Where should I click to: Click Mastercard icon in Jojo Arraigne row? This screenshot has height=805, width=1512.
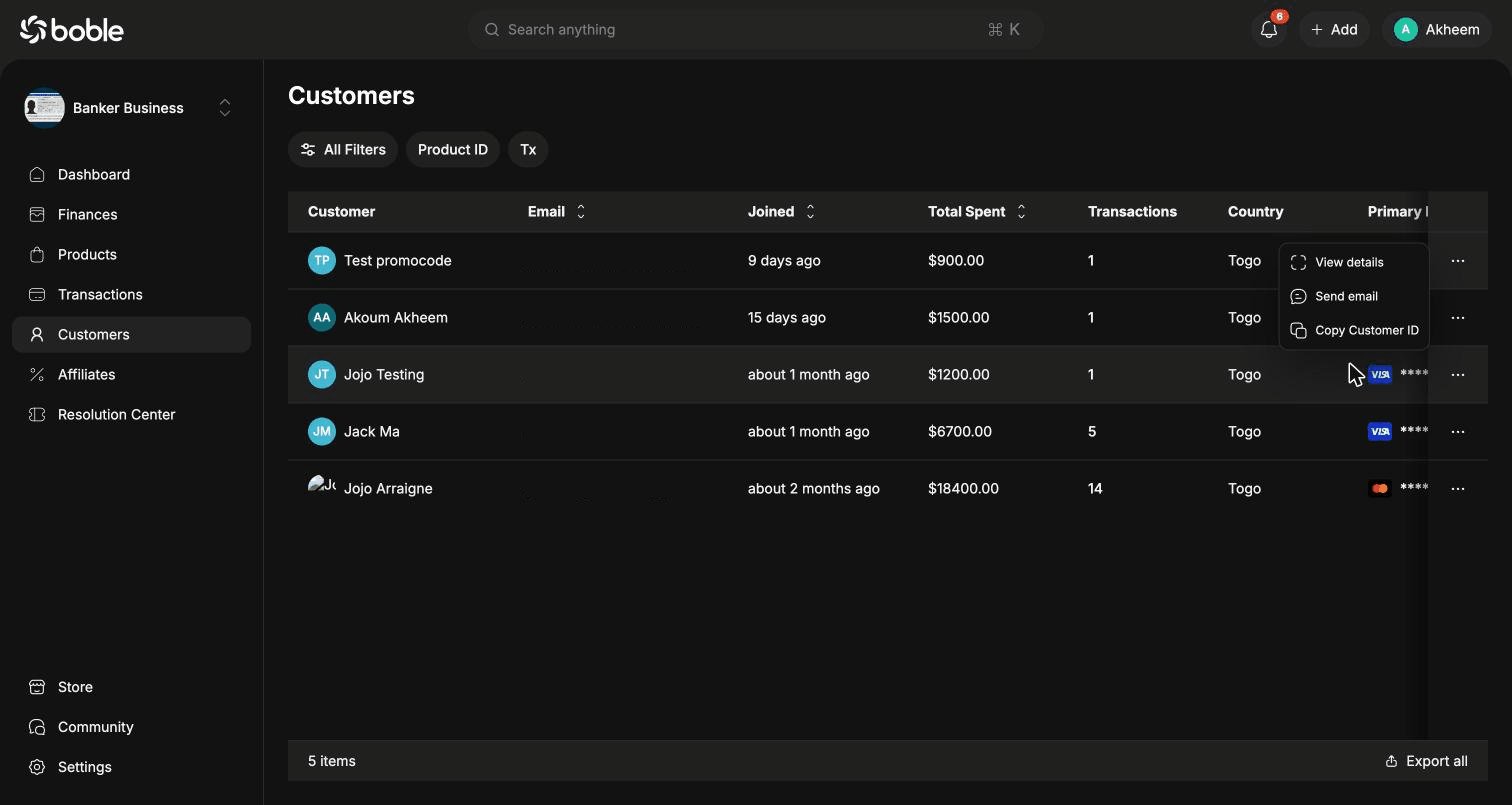point(1380,488)
